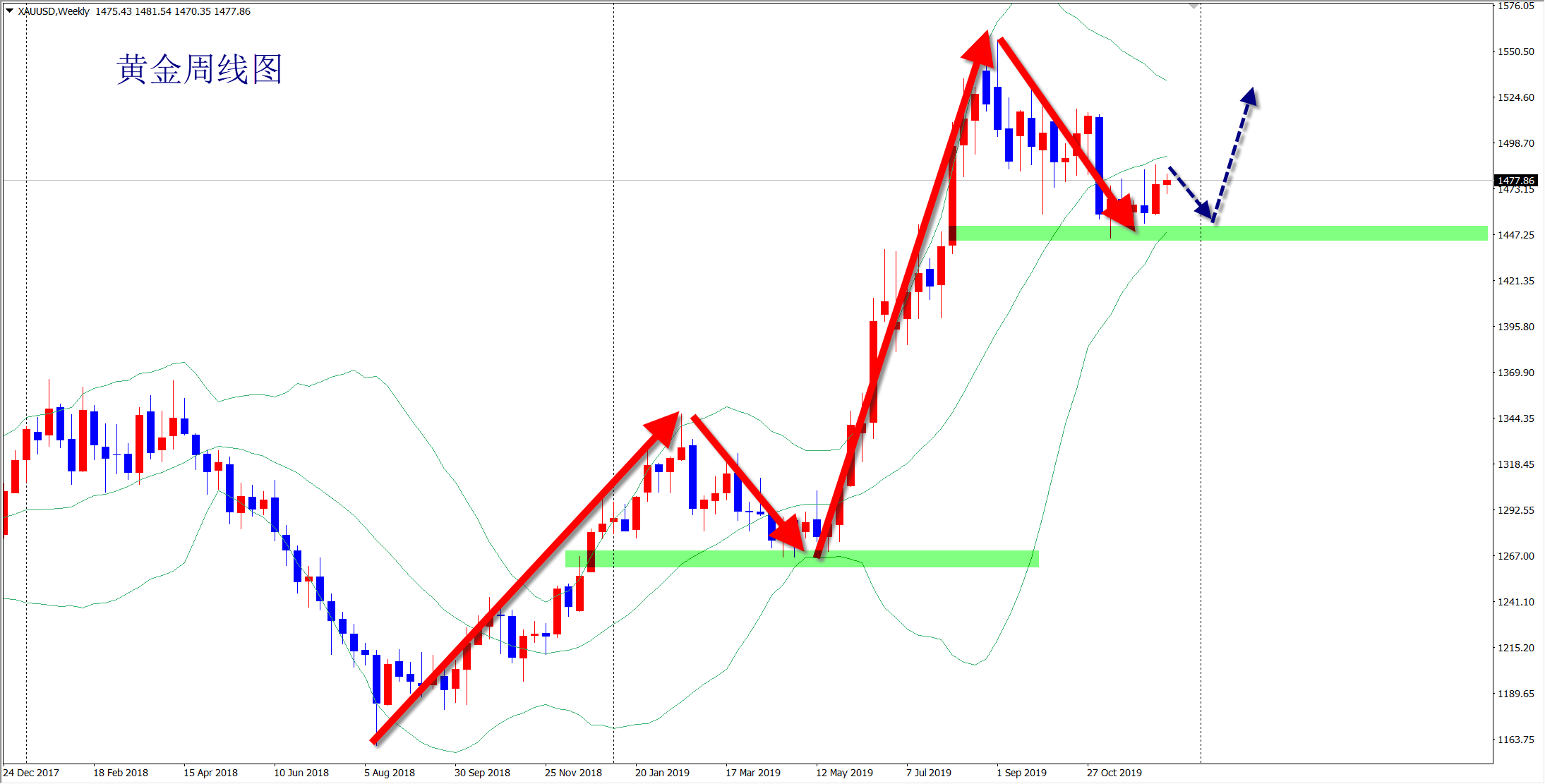Click the top red arrow head near 1550

[x=980, y=48]
